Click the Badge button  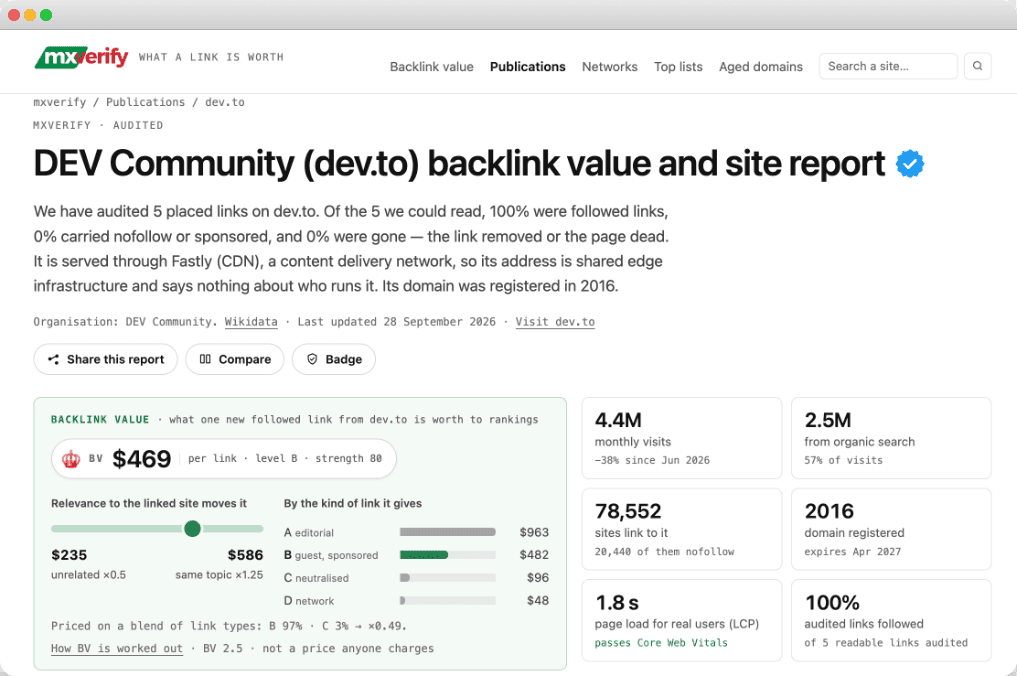pyautogui.click(x=334, y=359)
